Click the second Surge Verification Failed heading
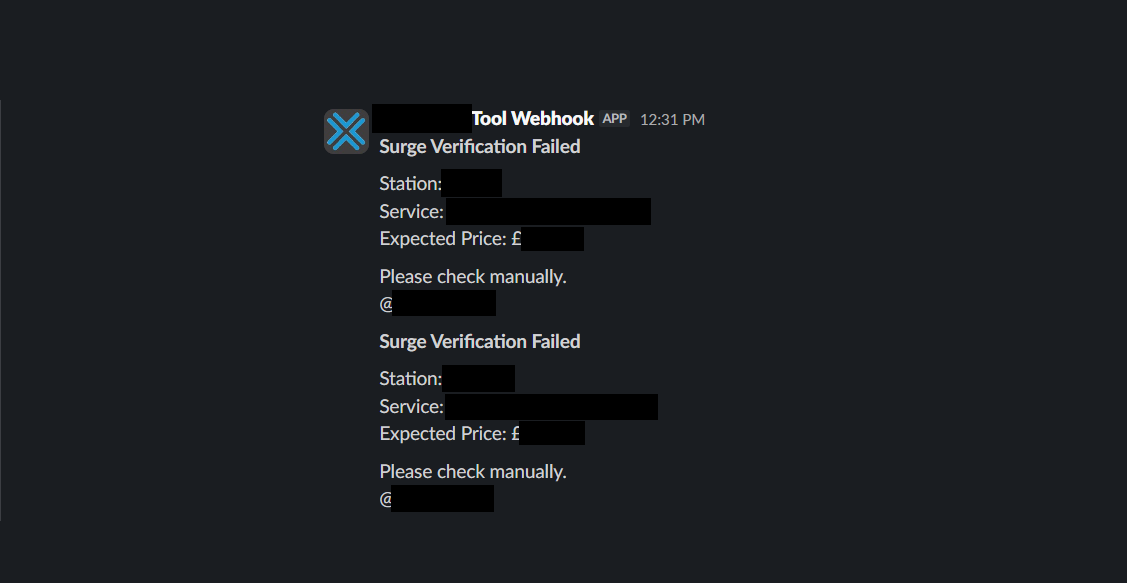 480,342
